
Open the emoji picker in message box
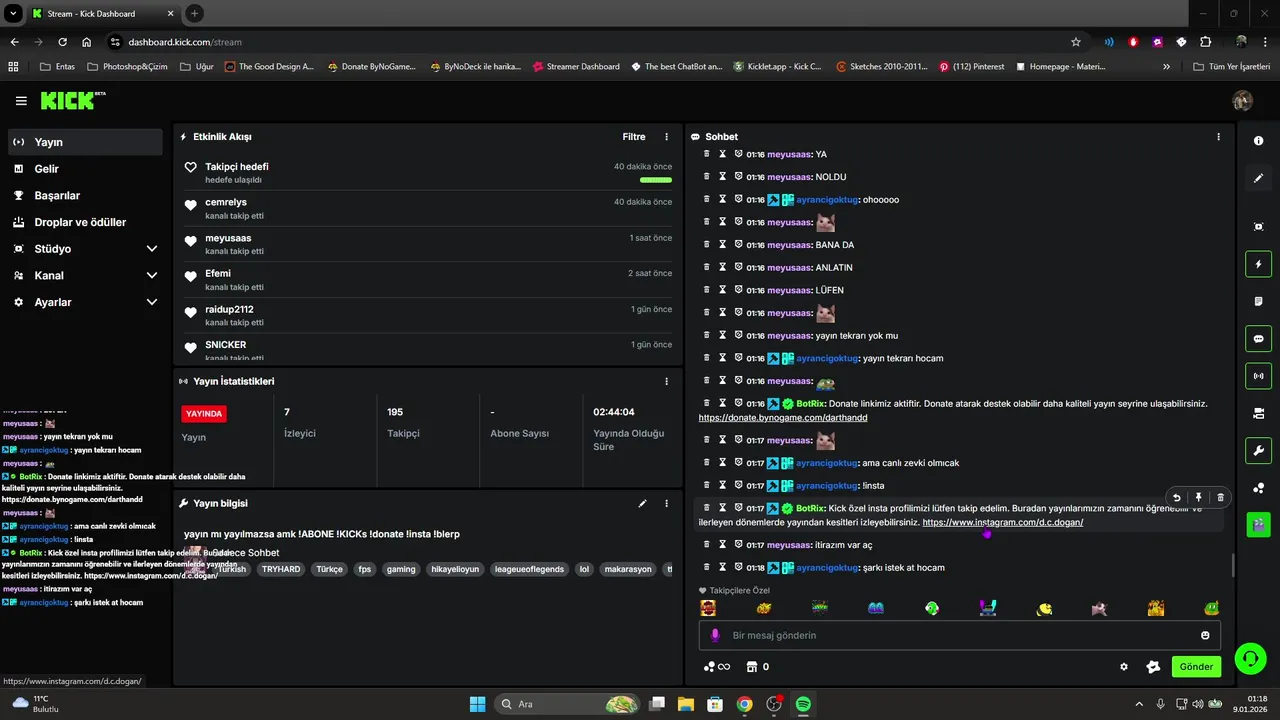pos(1205,635)
